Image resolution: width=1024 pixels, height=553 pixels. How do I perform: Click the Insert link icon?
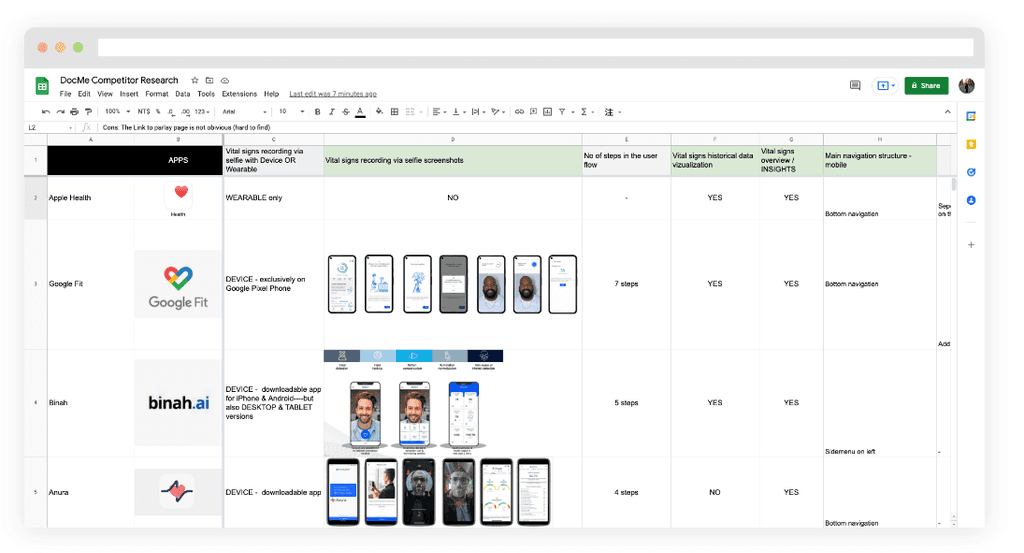point(519,112)
